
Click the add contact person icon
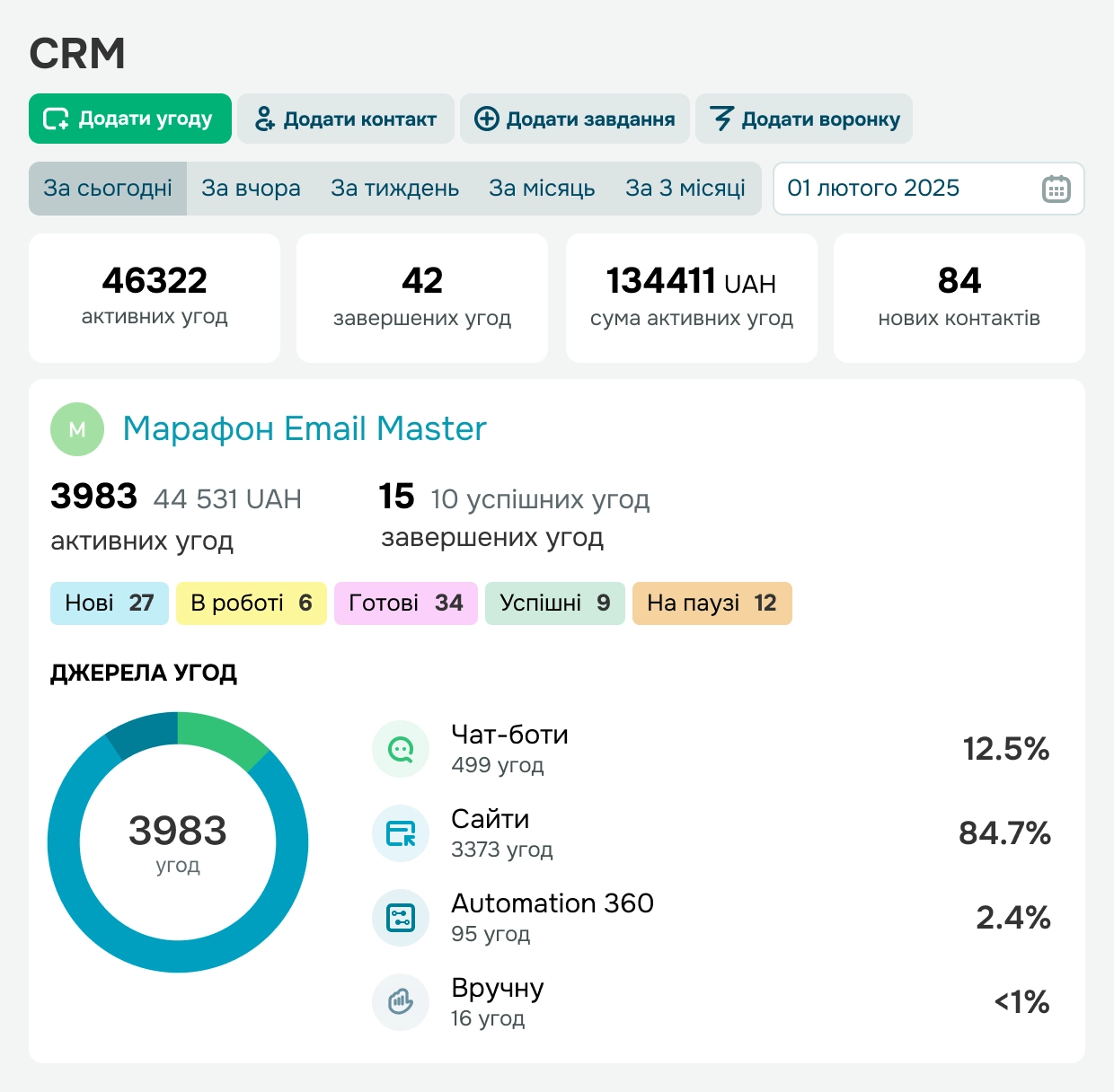click(265, 118)
